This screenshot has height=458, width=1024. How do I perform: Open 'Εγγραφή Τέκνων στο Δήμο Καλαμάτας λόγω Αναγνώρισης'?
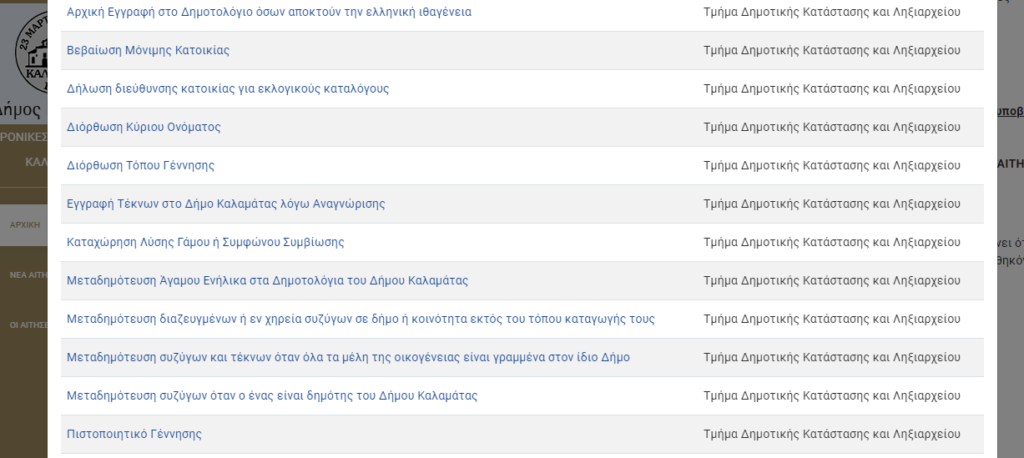coord(226,204)
